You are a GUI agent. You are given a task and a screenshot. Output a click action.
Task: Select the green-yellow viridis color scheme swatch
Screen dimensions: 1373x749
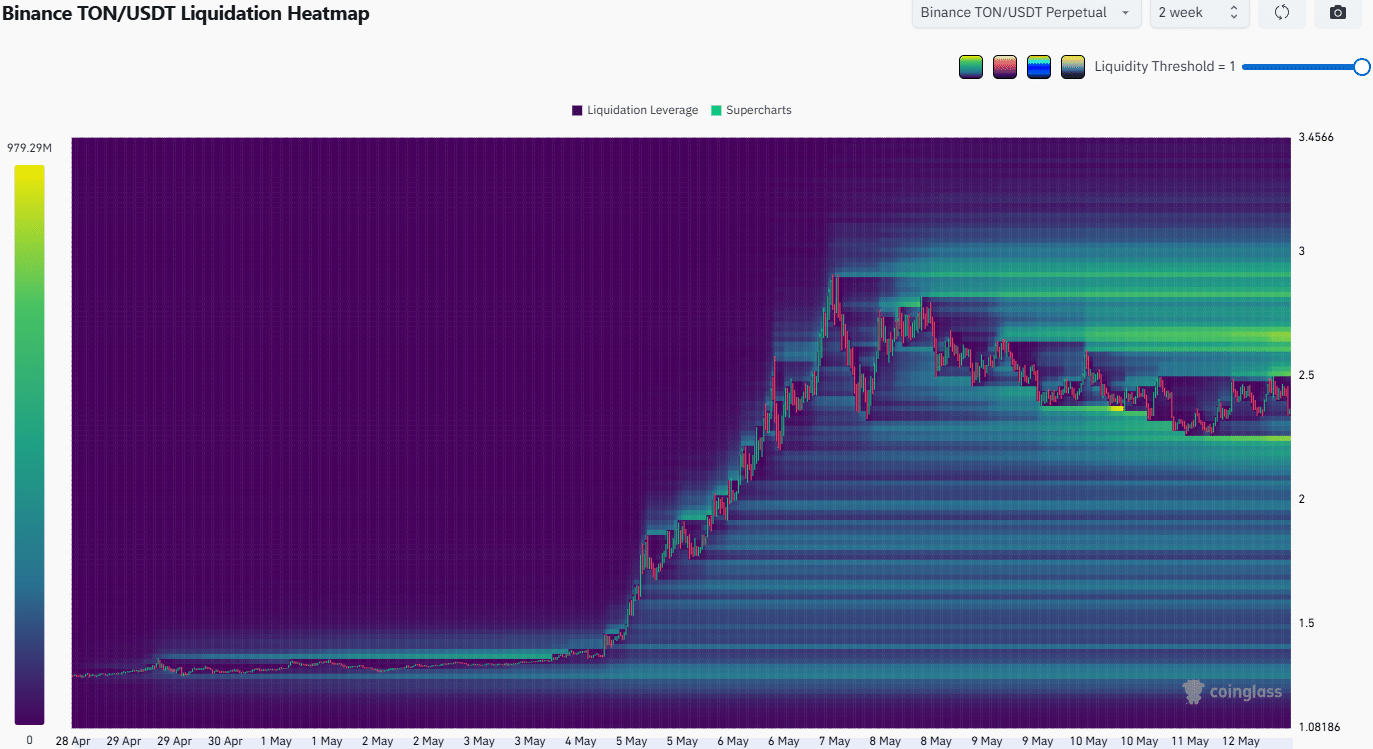click(970, 67)
